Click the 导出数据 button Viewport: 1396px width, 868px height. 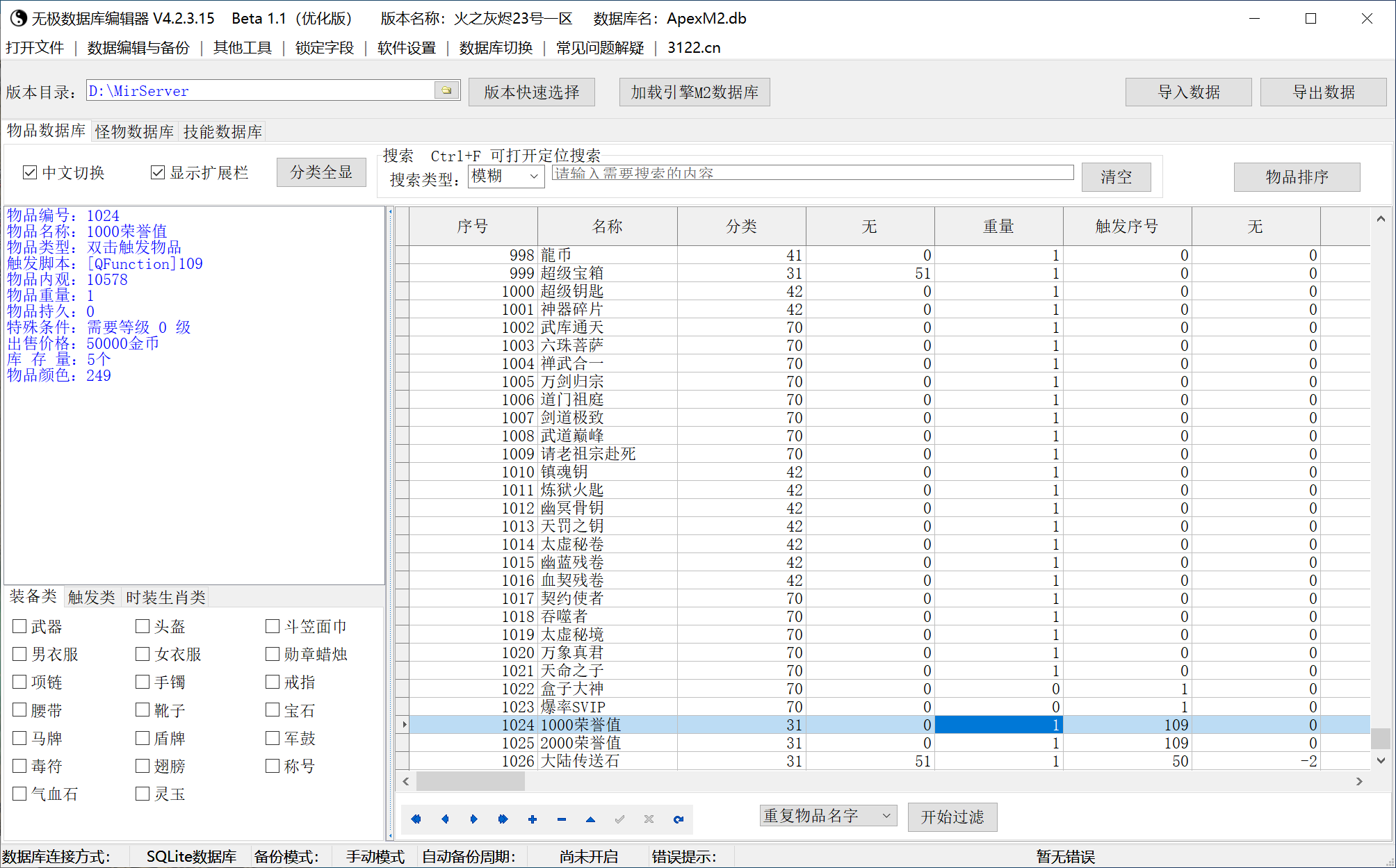1323,92
